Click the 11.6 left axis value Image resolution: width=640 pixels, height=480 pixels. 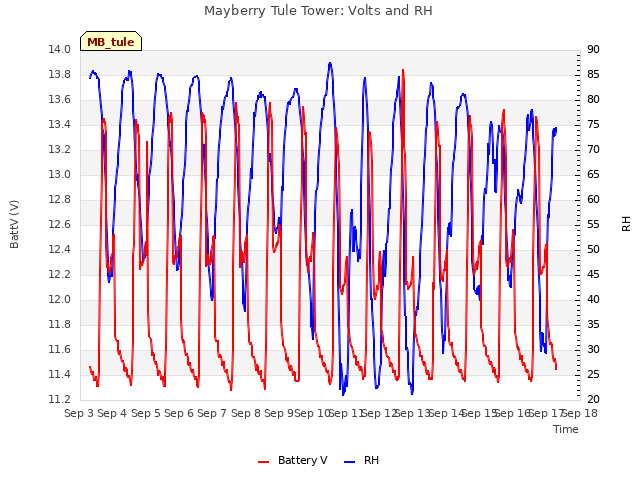[60, 349]
